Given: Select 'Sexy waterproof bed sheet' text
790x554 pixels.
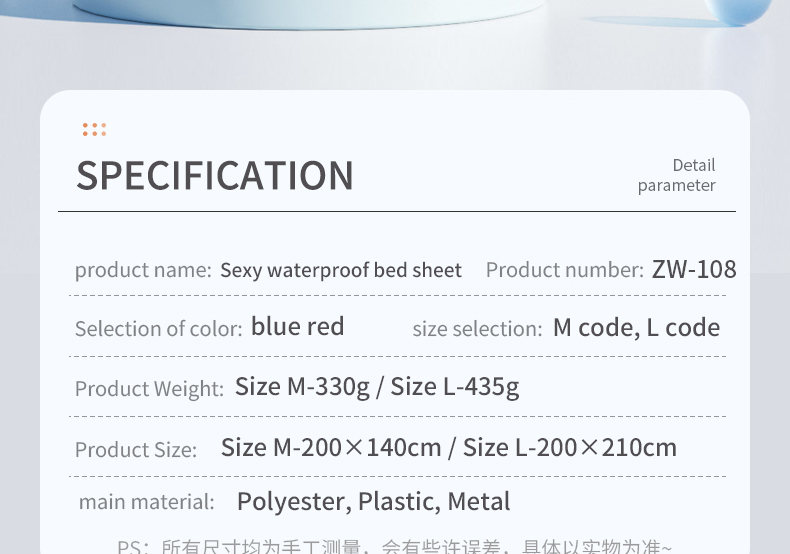Looking at the screenshot, I should [341, 270].
